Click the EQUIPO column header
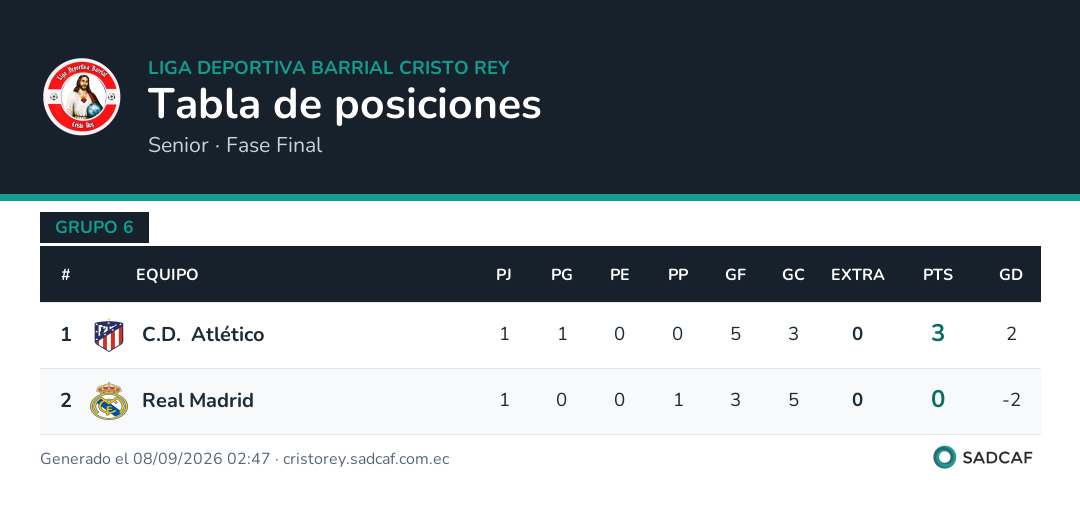The width and height of the screenshot is (1080, 510). tap(167, 274)
